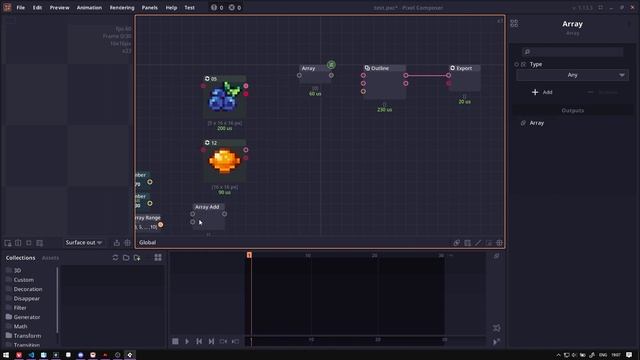
Task: Open the File menu
Action: 20,7
